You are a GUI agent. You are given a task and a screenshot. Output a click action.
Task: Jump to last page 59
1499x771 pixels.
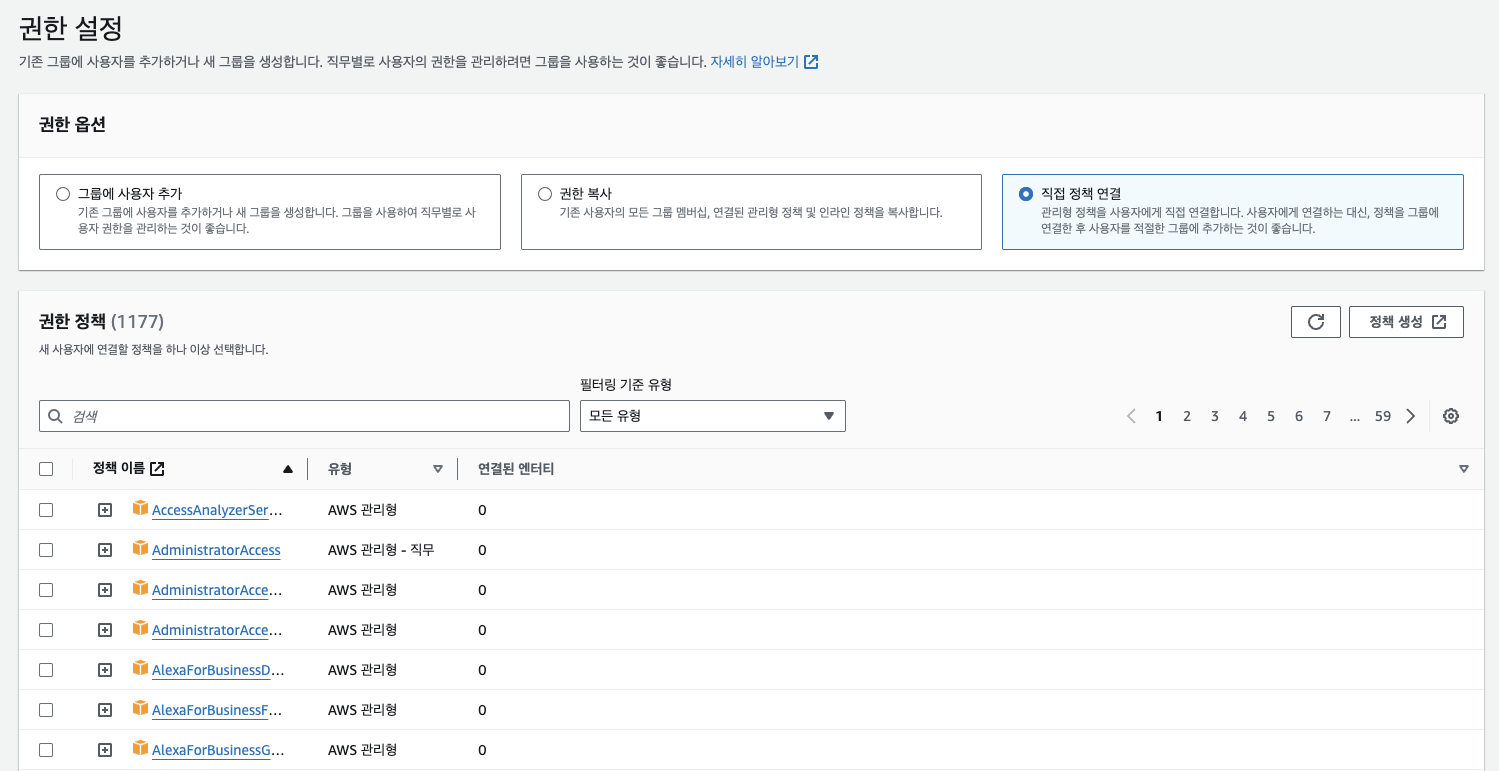pyautogui.click(x=1383, y=416)
